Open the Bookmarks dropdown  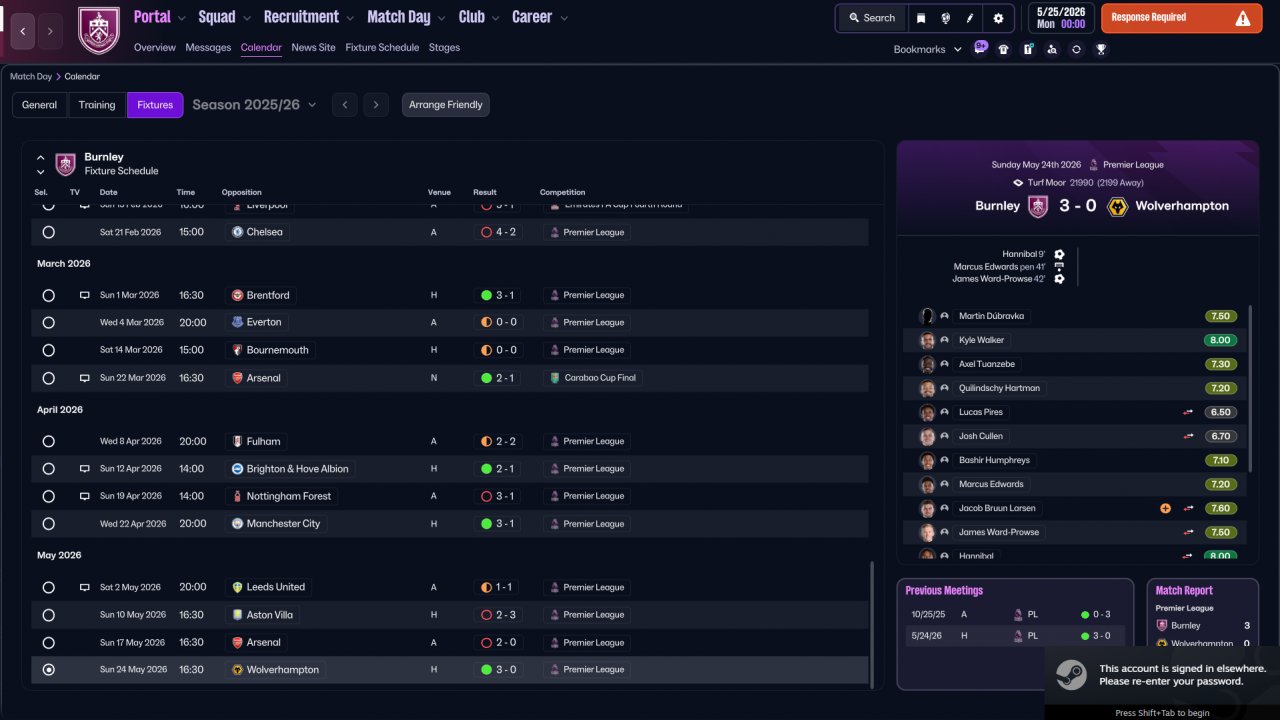[x=928, y=49]
